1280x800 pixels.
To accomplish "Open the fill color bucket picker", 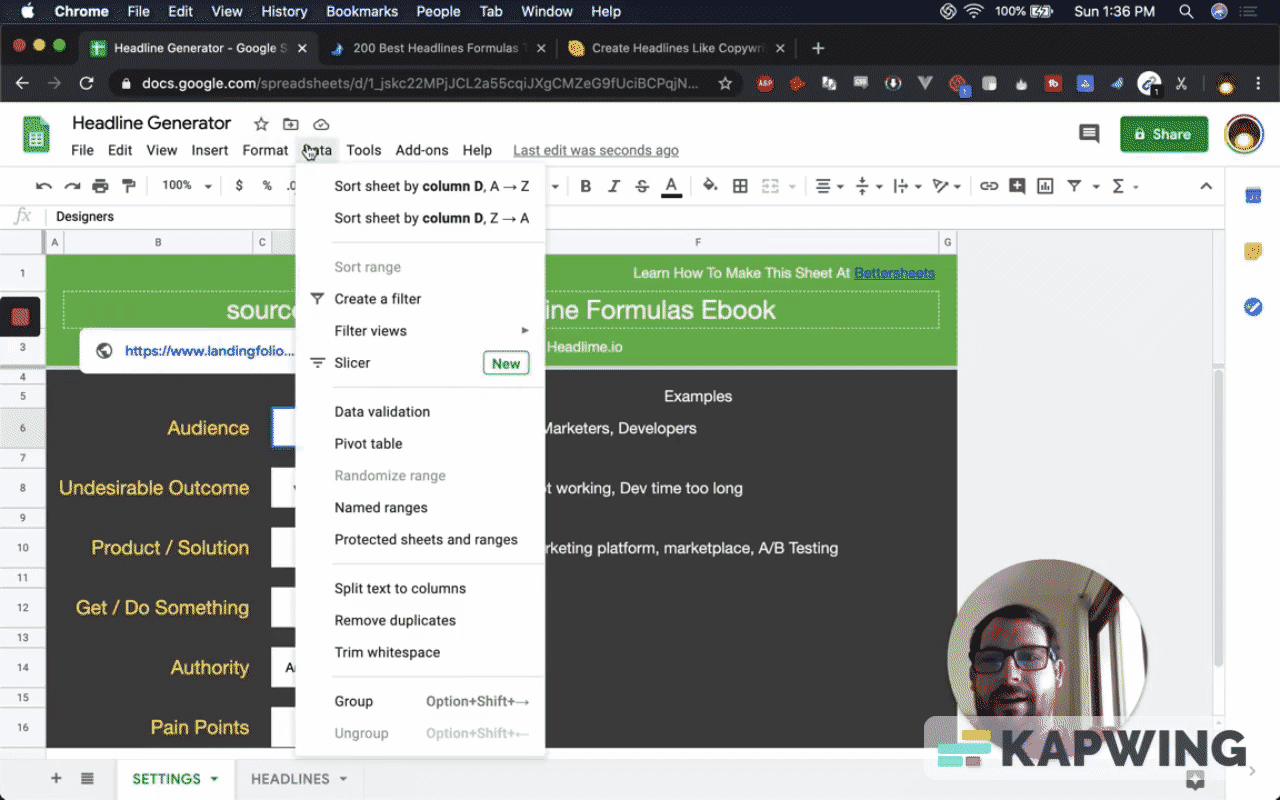I will (710, 186).
